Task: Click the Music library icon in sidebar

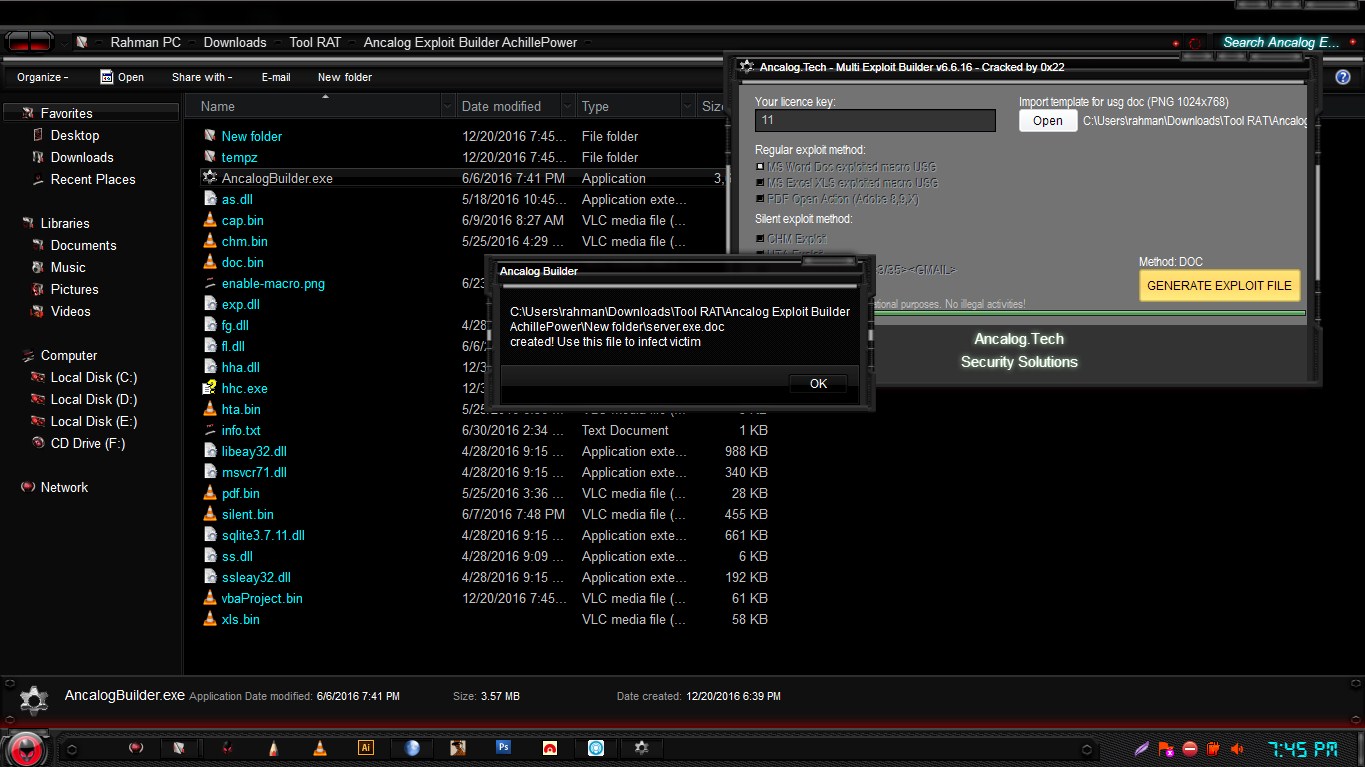Action: [38, 267]
